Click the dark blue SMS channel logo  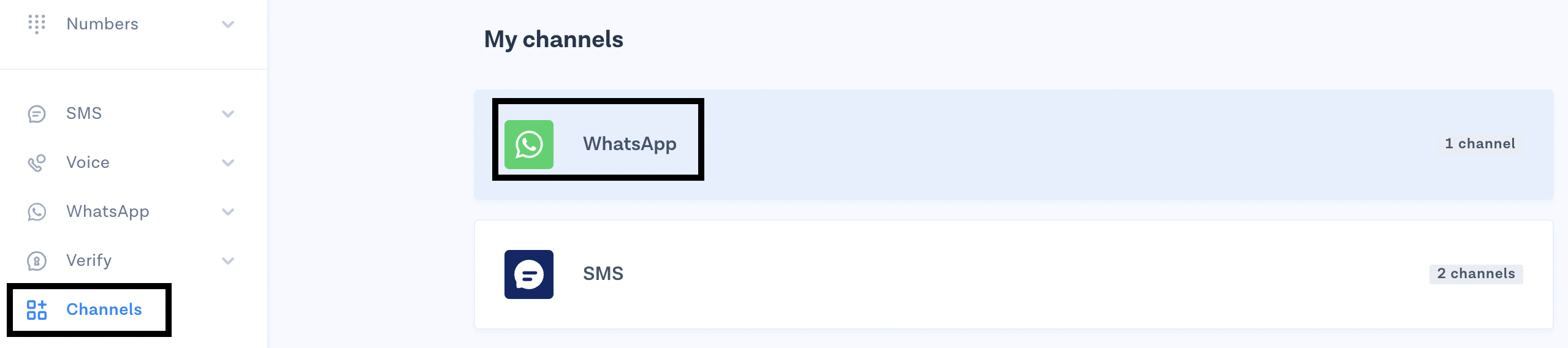[528, 274]
